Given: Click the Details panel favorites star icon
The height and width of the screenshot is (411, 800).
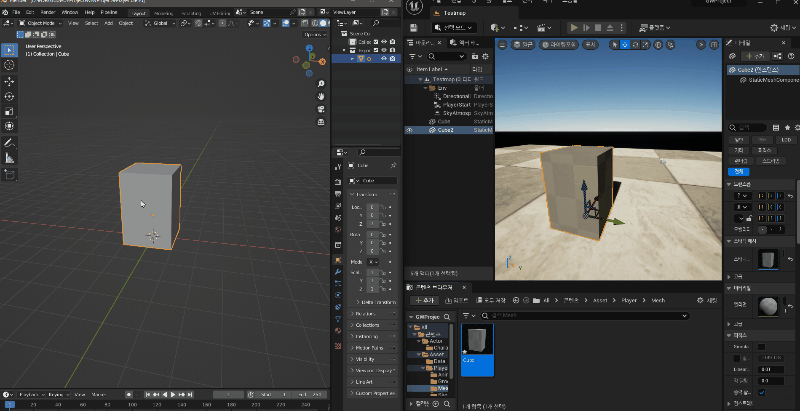Looking at the screenshot, I should coord(788,127).
